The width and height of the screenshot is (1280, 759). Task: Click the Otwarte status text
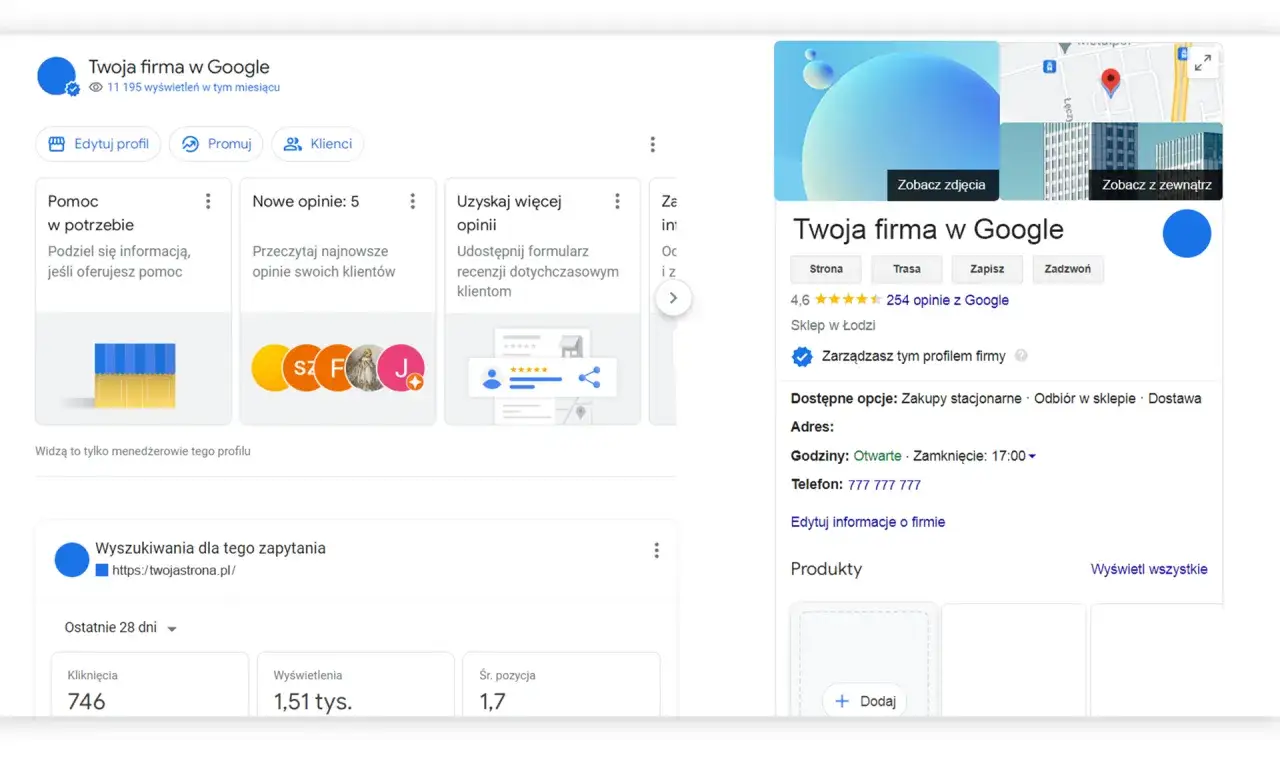click(877, 456)
